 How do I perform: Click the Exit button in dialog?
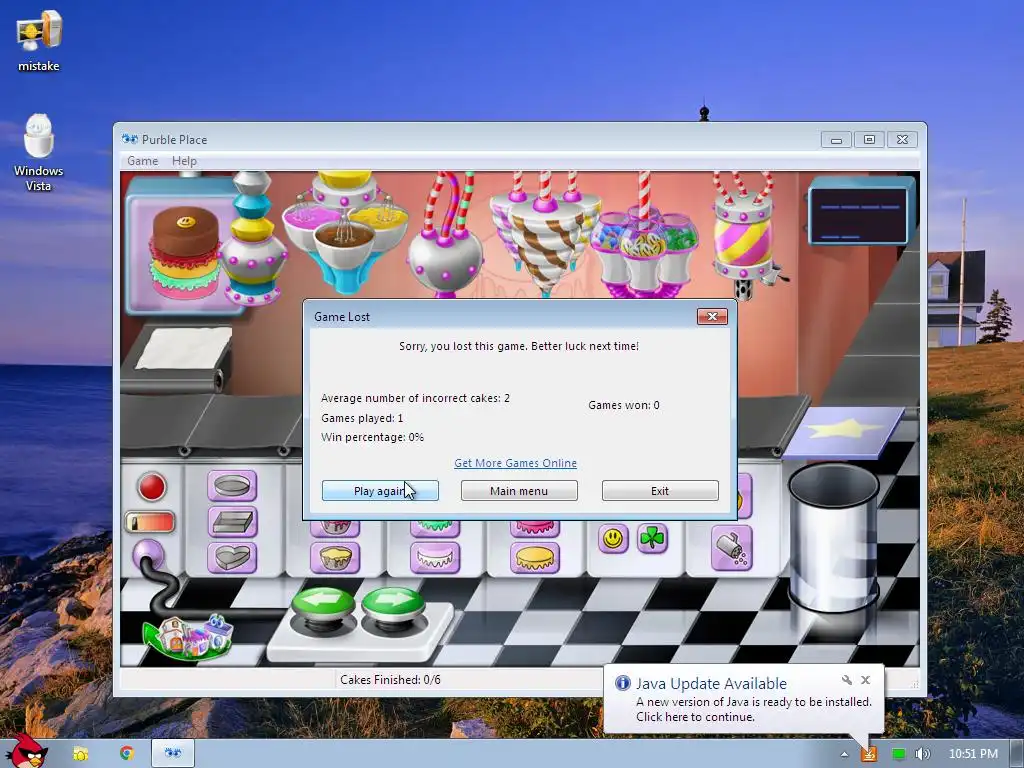660,490
